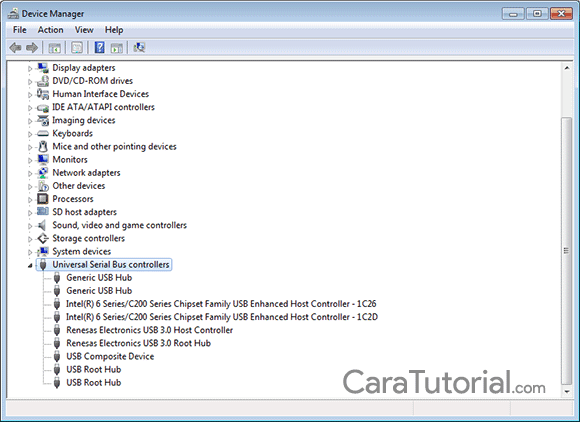Click the Properties toolbar icon

point(77,48)
